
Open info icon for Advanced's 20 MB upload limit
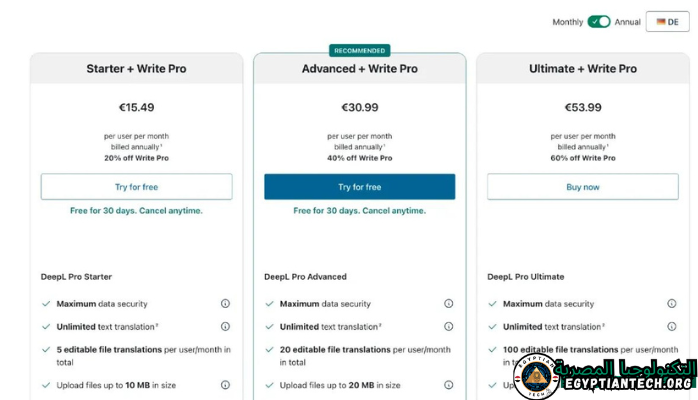(x=448, y=385)
